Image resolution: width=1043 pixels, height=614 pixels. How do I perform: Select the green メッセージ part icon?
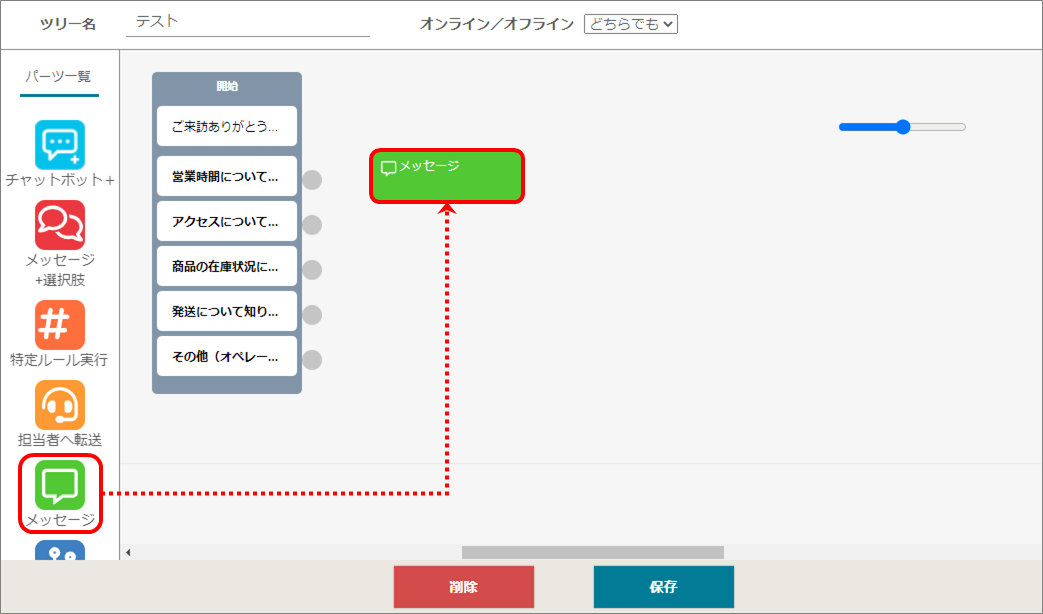[x=60, y=485]
